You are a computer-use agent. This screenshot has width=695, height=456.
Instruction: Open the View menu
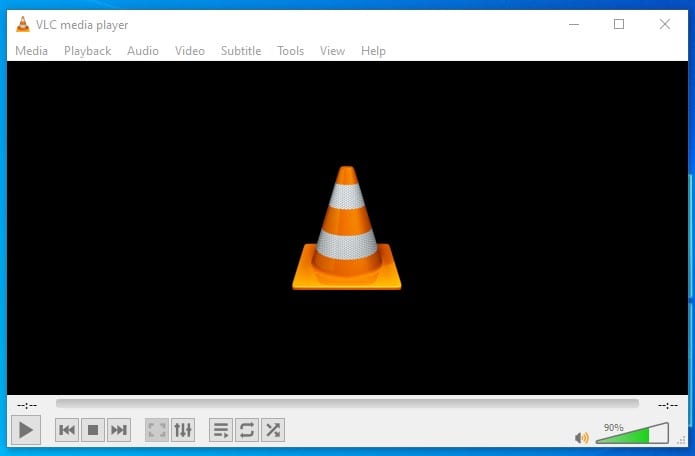coord(332,51)
